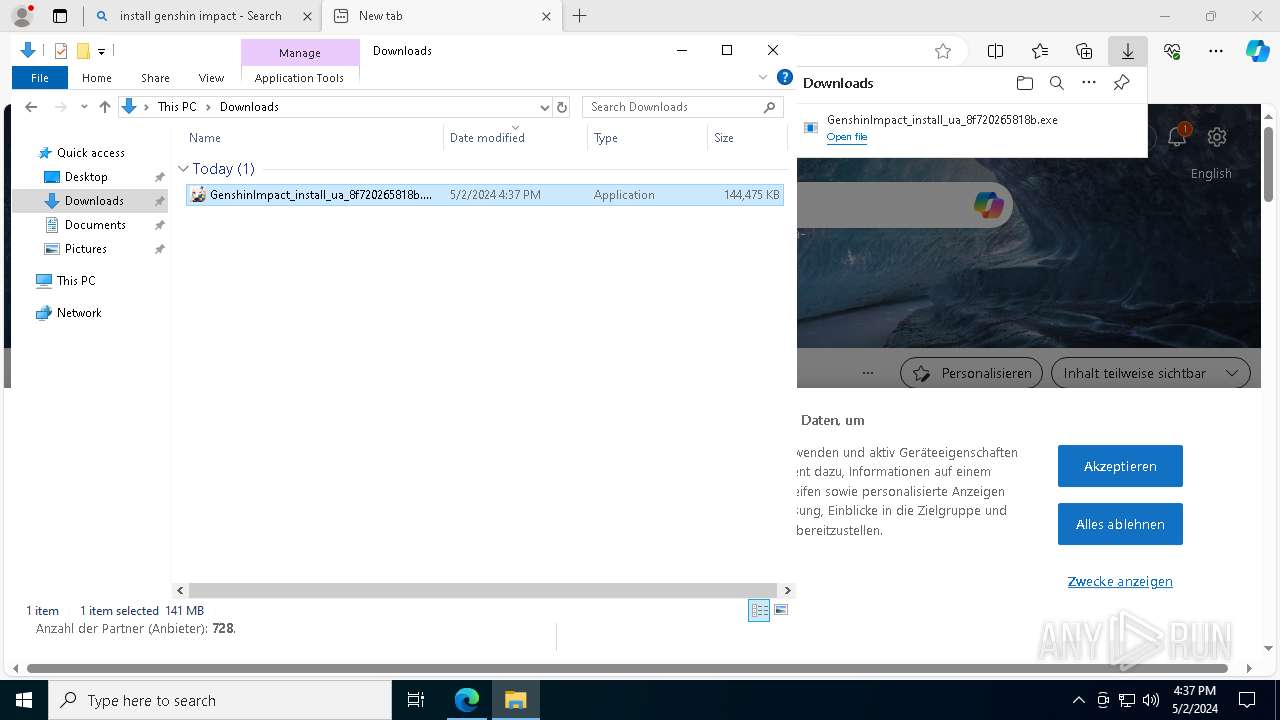Go up one folder level

(105, 107)
